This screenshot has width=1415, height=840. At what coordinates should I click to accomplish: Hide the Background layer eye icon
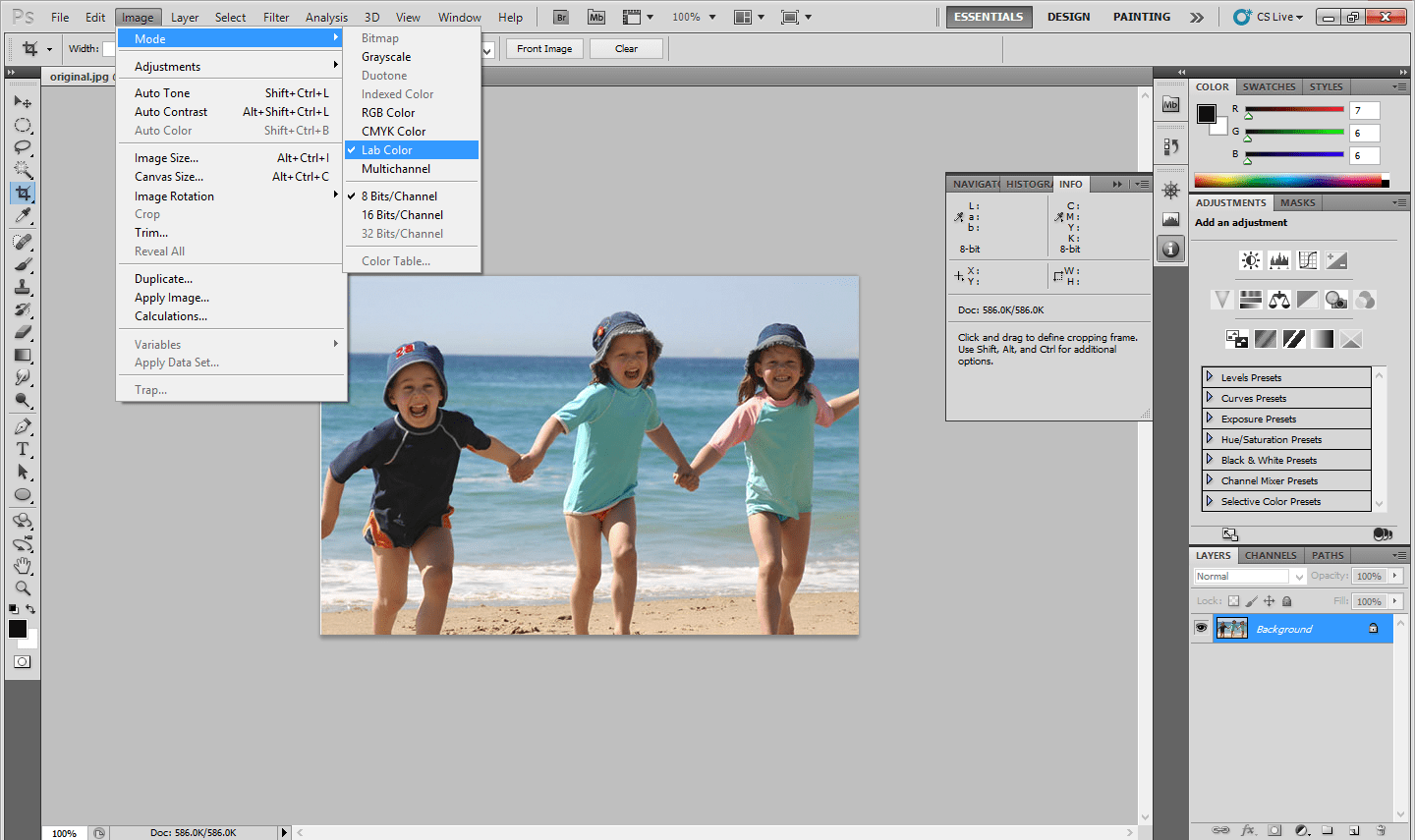pyautogui.click(x=1201, y=628)
